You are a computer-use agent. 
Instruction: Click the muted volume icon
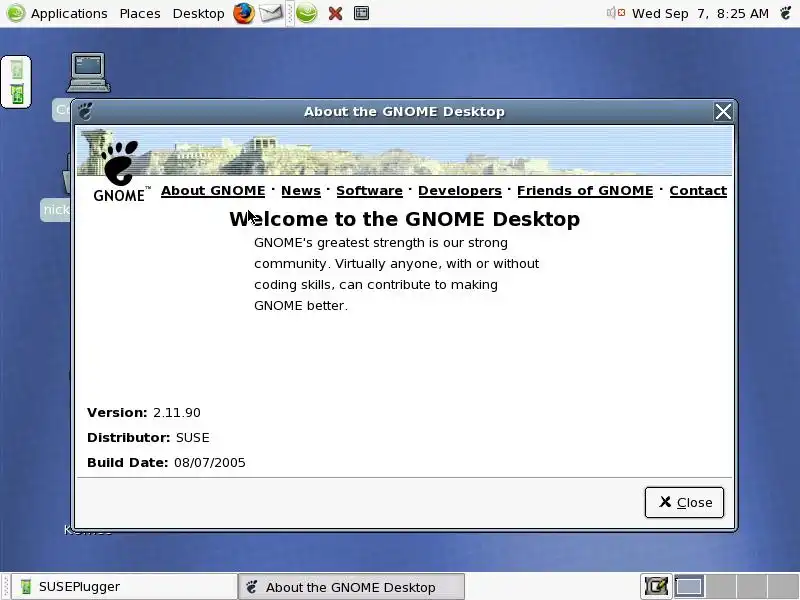click(x=616, y=13)
